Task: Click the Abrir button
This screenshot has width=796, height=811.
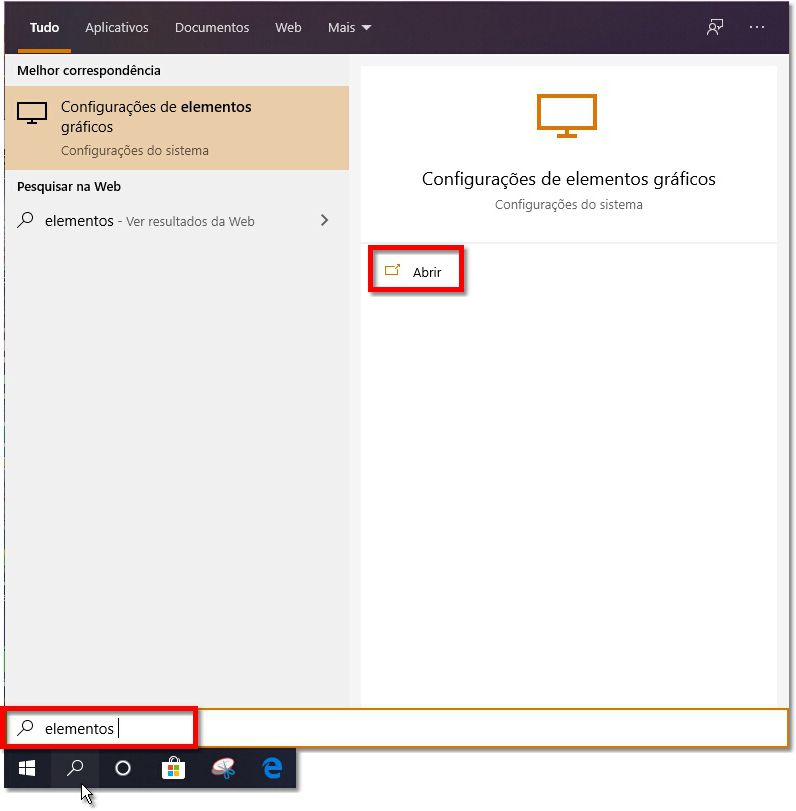Action: 416,269
